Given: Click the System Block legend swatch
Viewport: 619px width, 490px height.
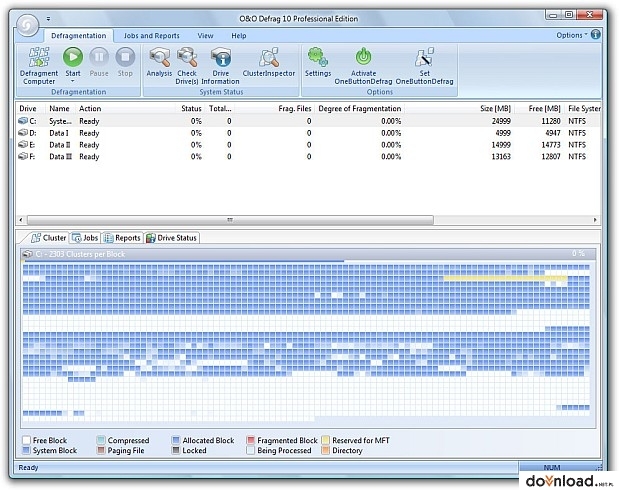Looking at the screenshot, I should point(26,450).
